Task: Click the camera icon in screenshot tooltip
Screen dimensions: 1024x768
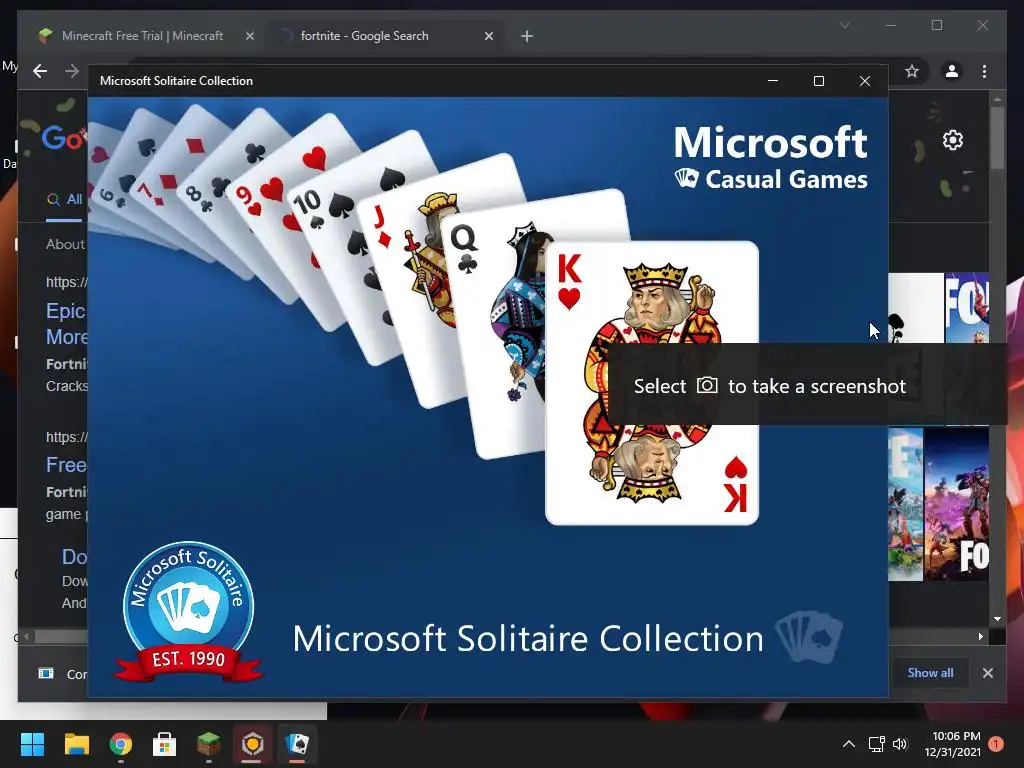Action: 707,385
